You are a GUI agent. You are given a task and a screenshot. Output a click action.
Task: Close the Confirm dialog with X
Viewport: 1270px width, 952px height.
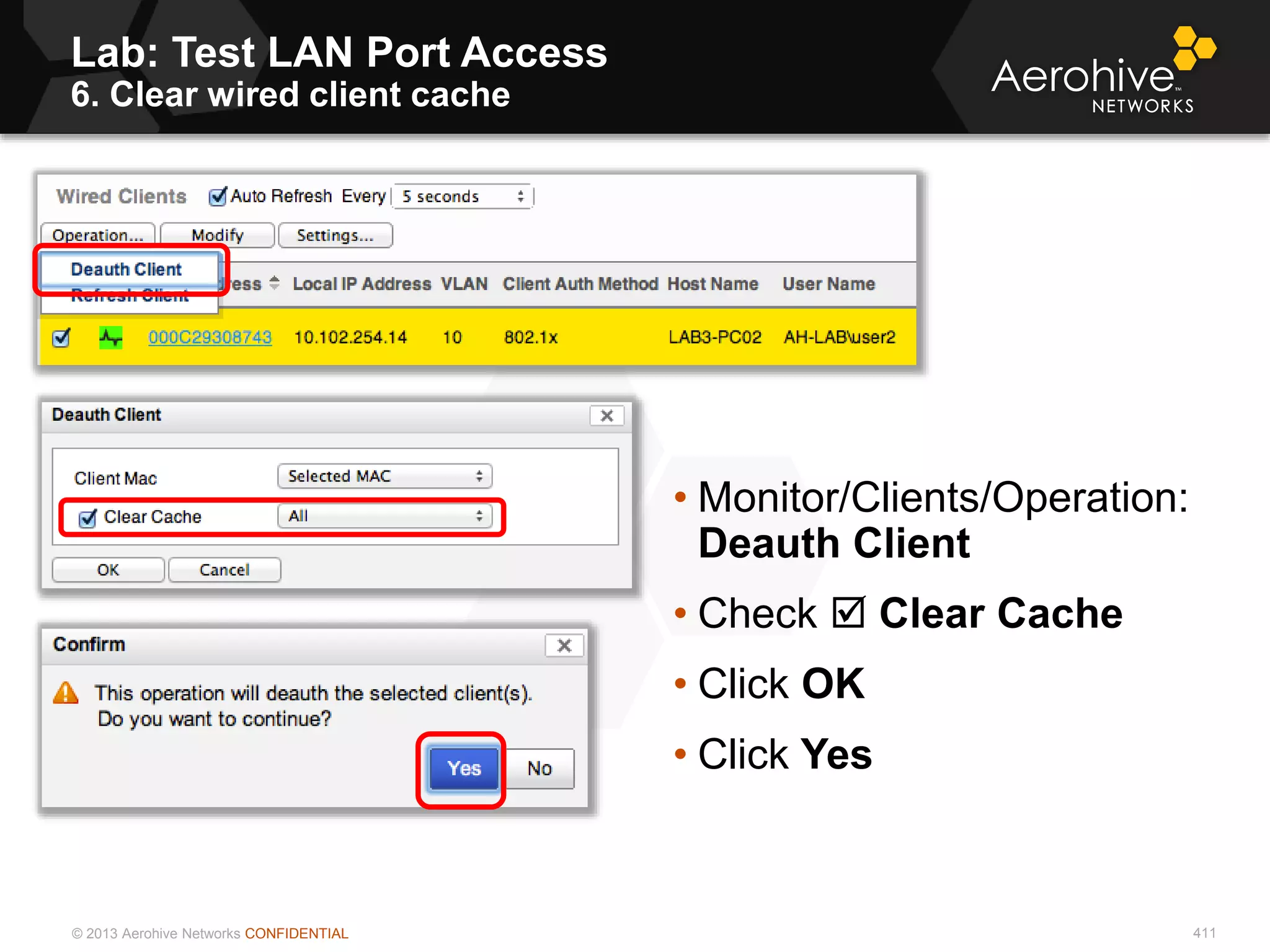coord(564,645)
